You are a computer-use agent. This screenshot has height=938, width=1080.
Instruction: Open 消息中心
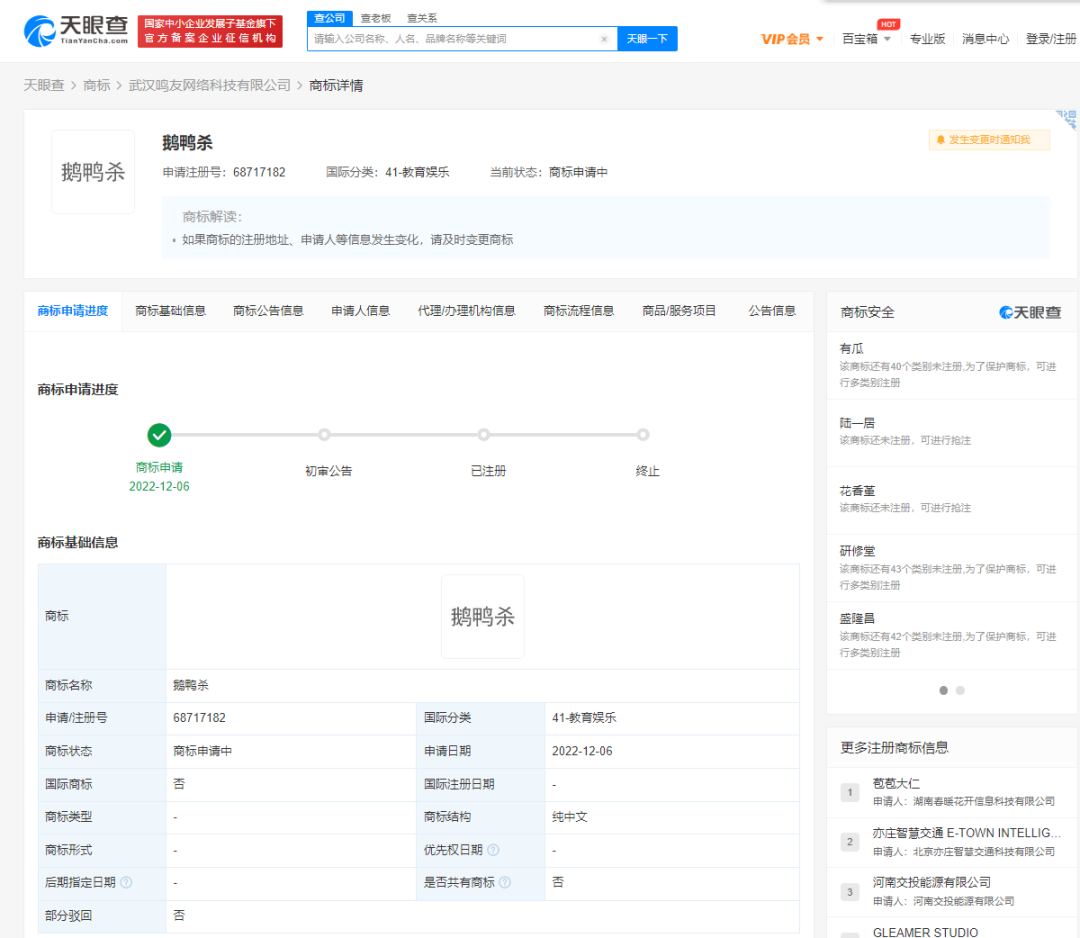coord(985,39)
